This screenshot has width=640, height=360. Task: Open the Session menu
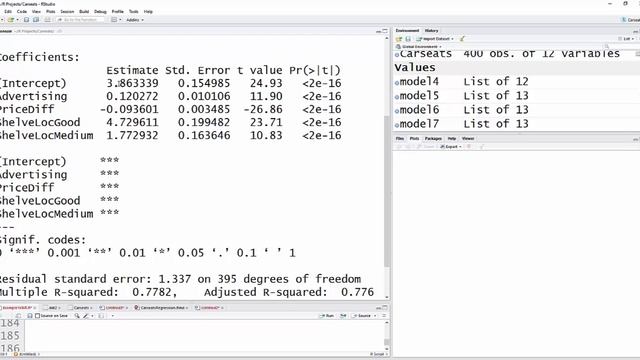67,11
